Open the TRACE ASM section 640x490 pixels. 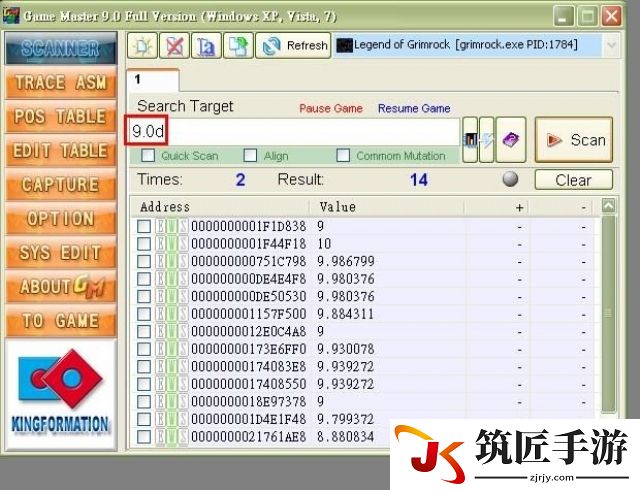pos(61,82)
